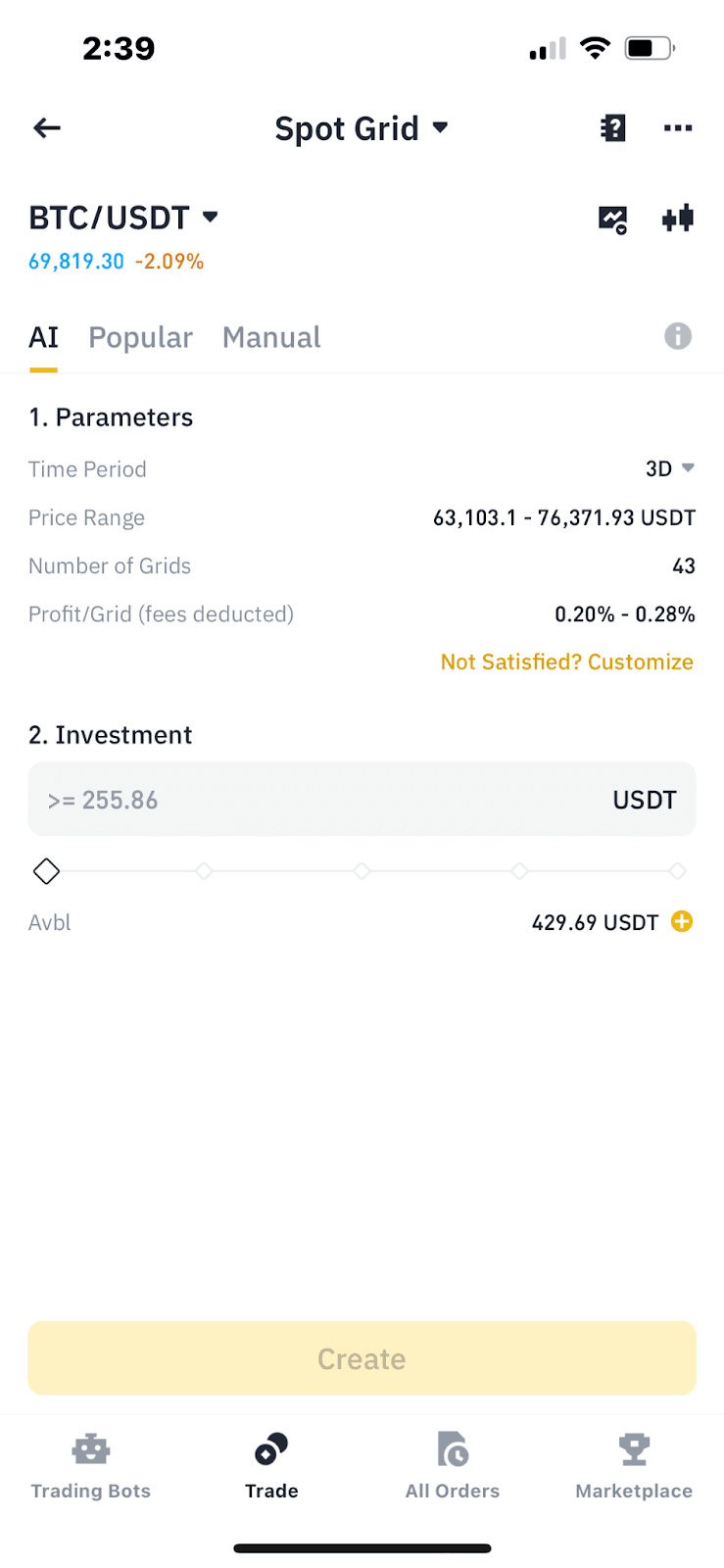
Task: Open the three-dot more options menu
Action: coord(677,127)
